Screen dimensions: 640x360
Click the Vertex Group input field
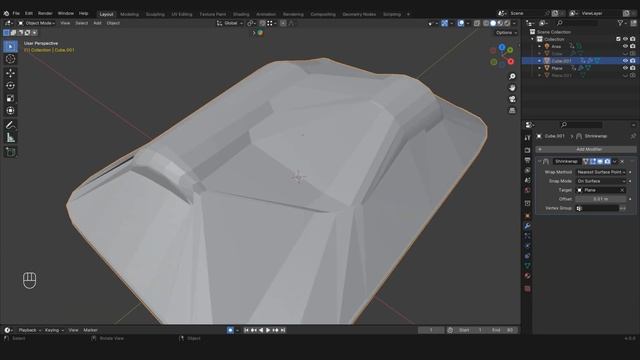pyautogui.click(x=597, y=208)
